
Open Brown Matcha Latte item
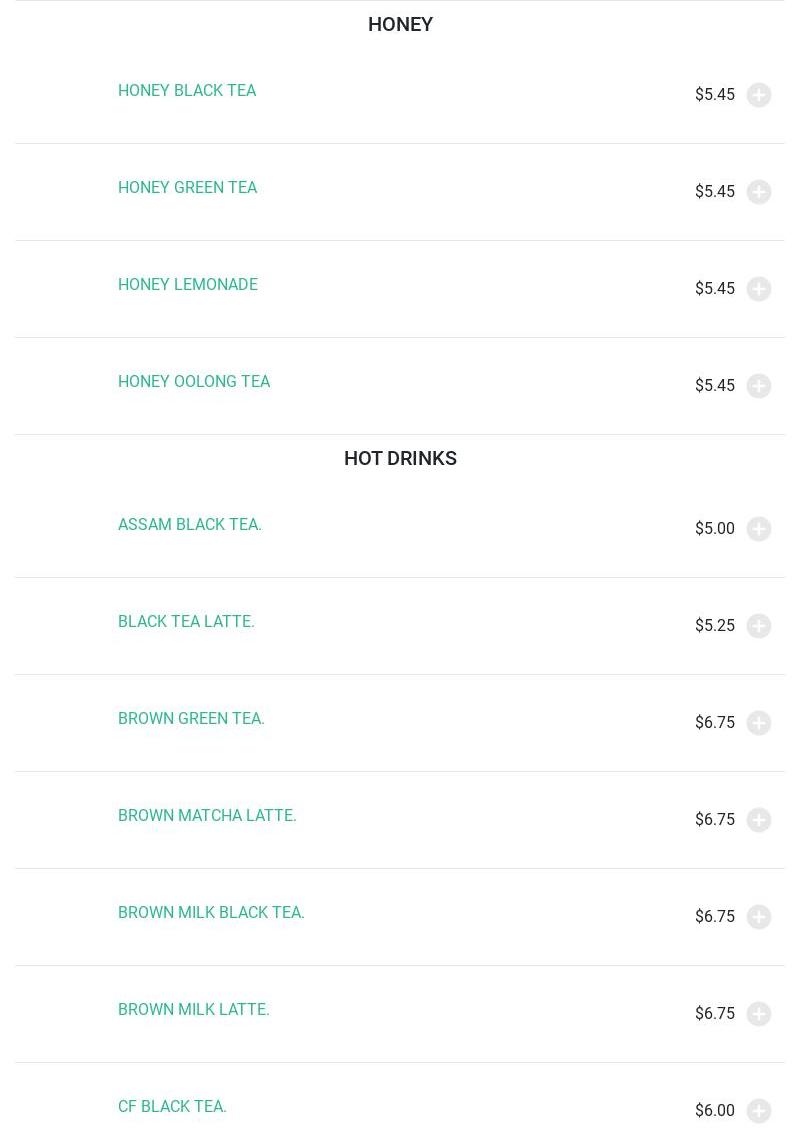point(207,816)
